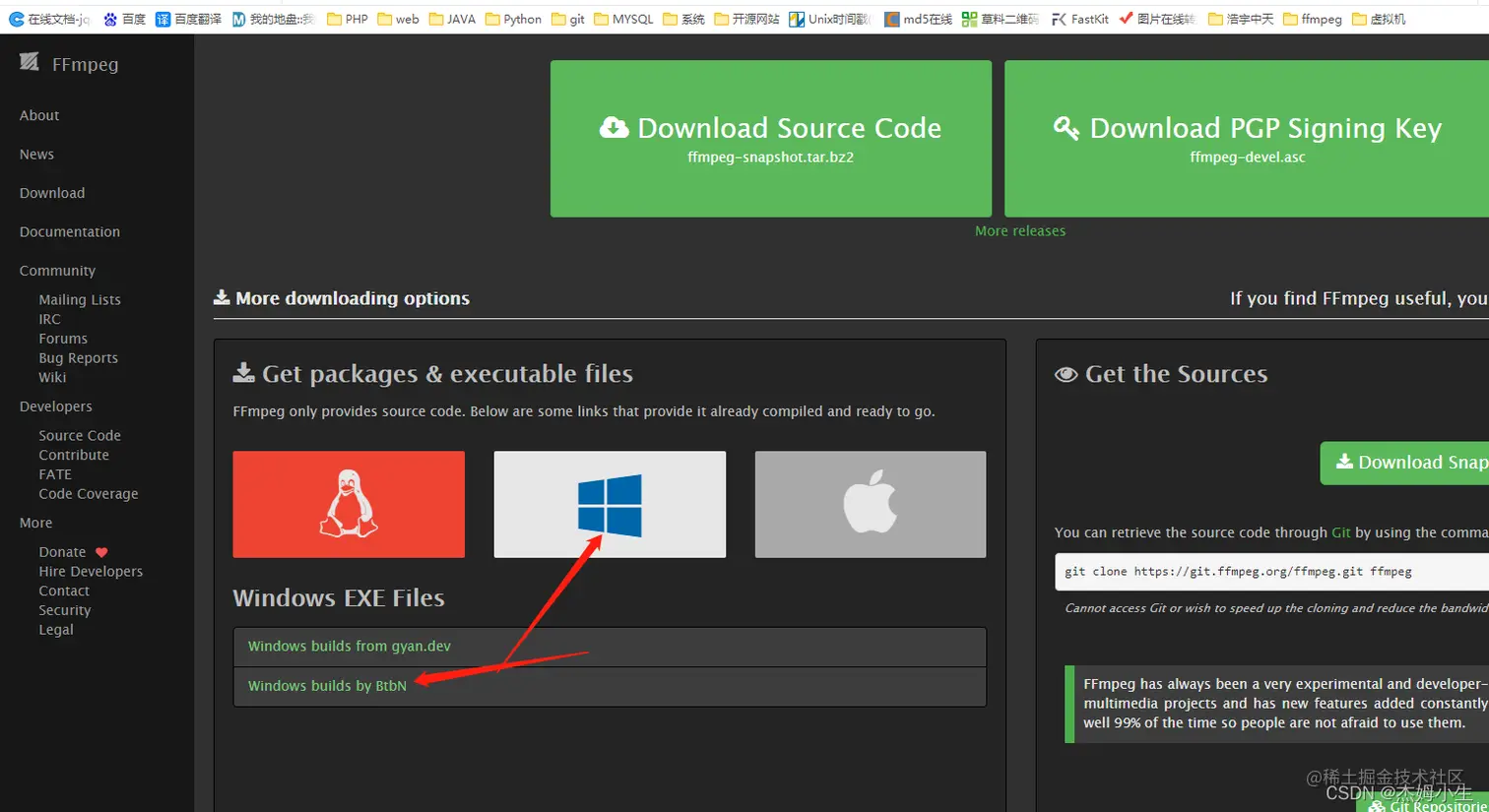Open the web bookmark folder
1489x812 pixels.
[x=398, y=19]
